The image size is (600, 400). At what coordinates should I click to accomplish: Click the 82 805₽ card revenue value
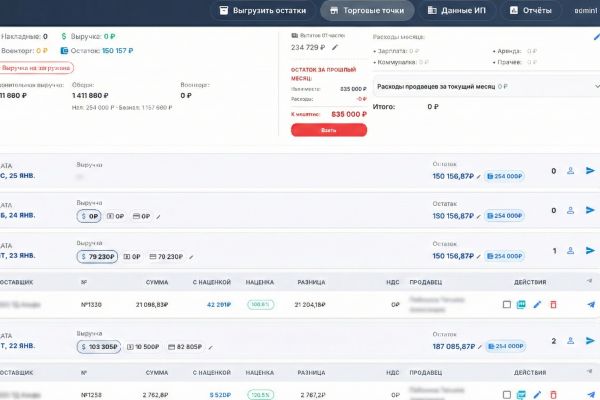click(x=185, y=347)
